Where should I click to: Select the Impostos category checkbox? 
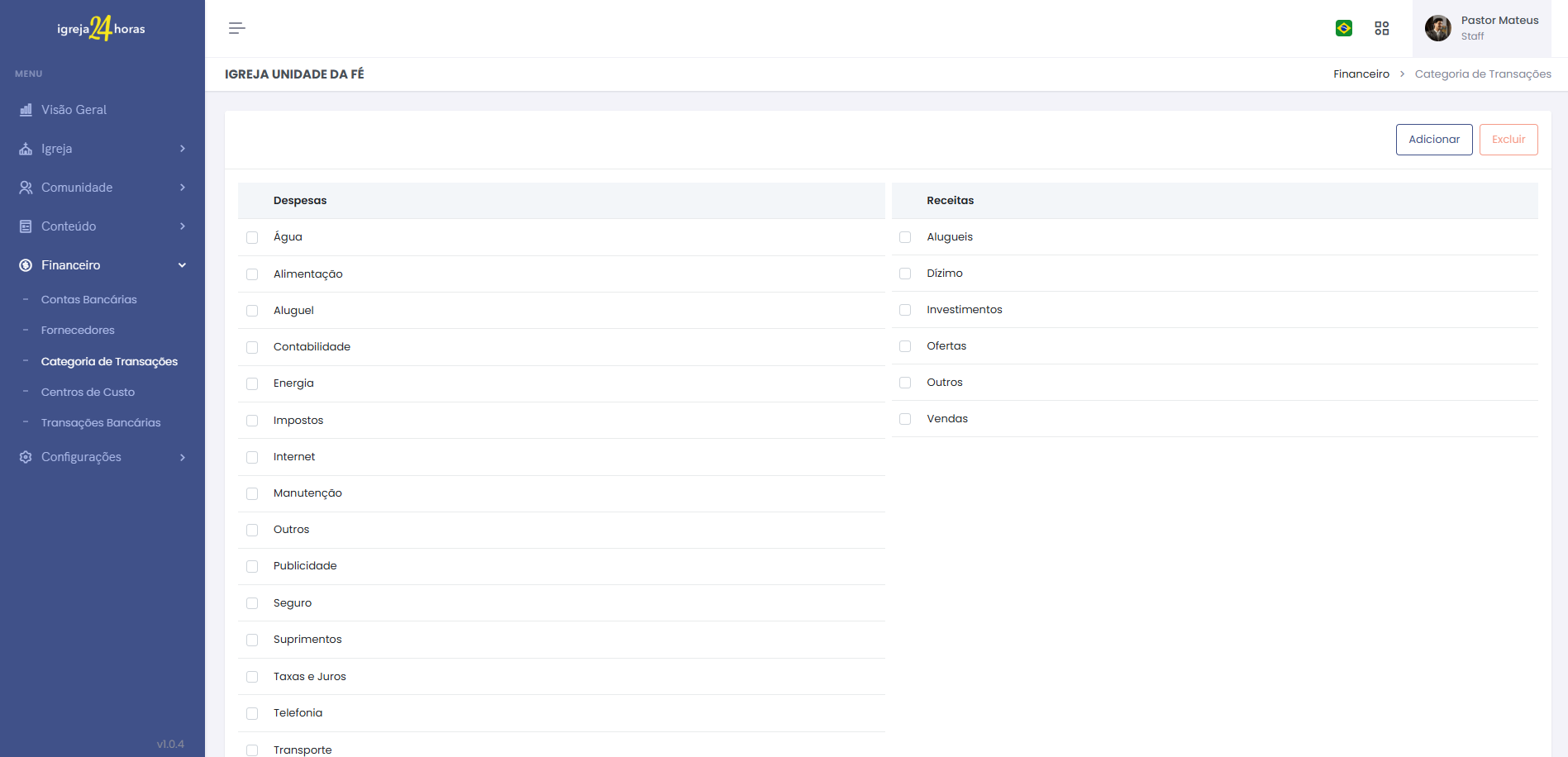click(252, 421)
